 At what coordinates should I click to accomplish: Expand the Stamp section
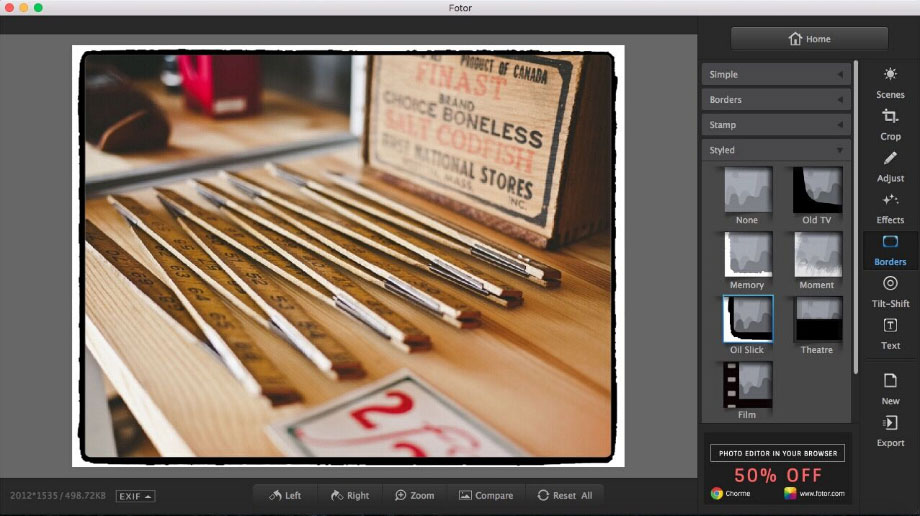tap(776, 125)
